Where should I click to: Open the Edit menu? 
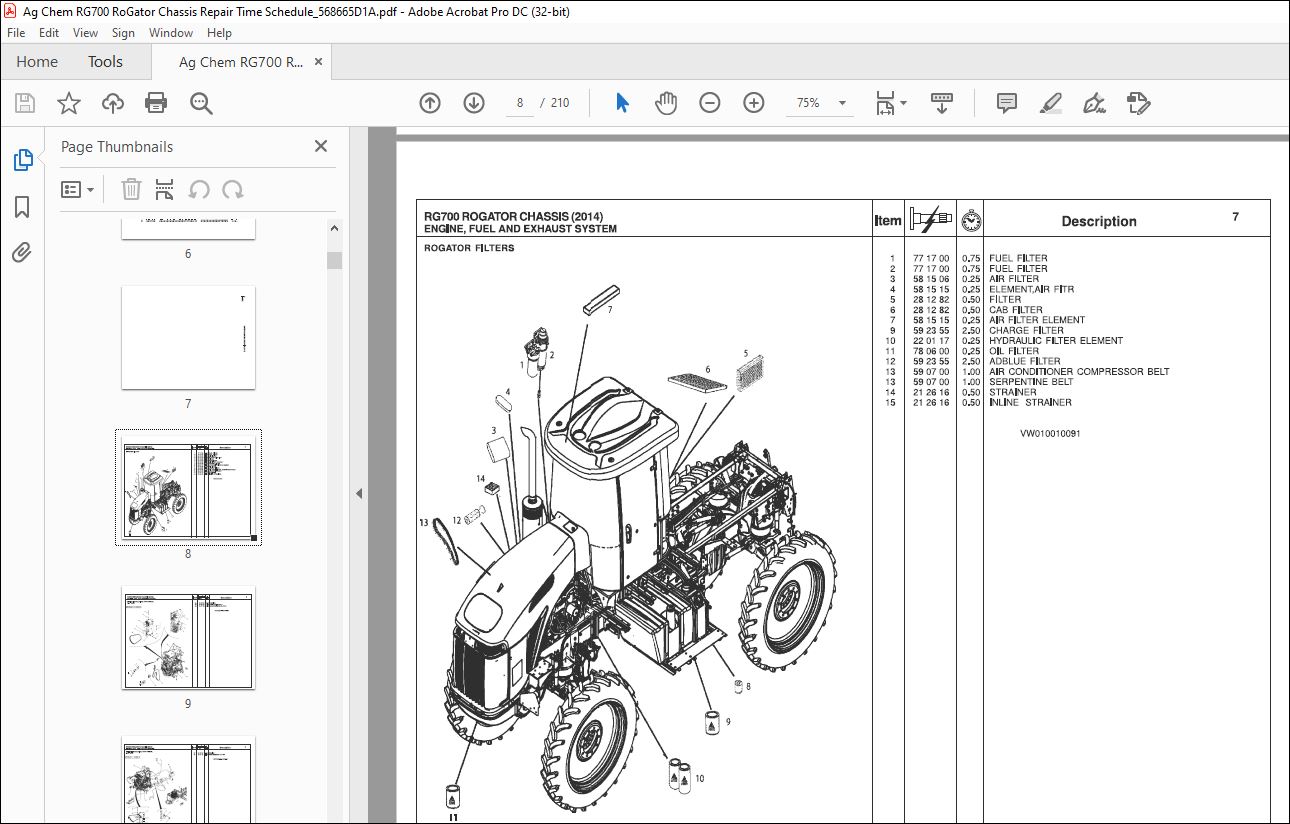click(x=49, y=33)
